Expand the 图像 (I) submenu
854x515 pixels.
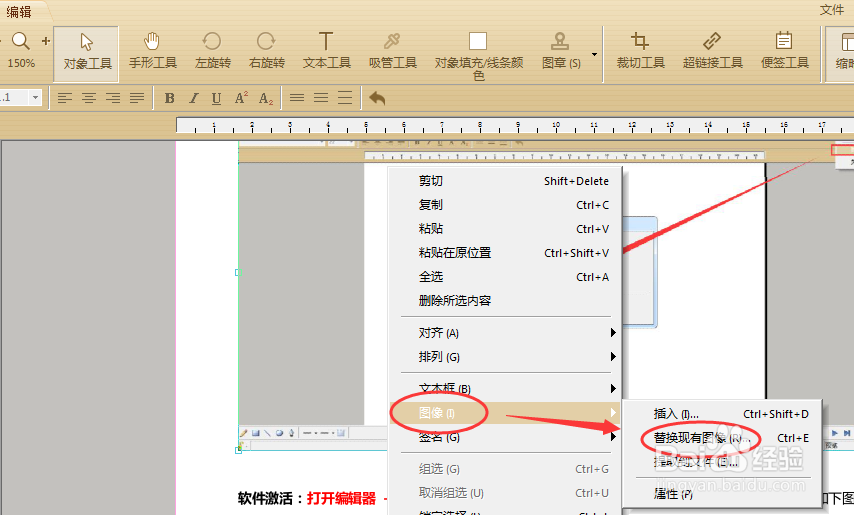pyautogui.click(x=505, y=413)
